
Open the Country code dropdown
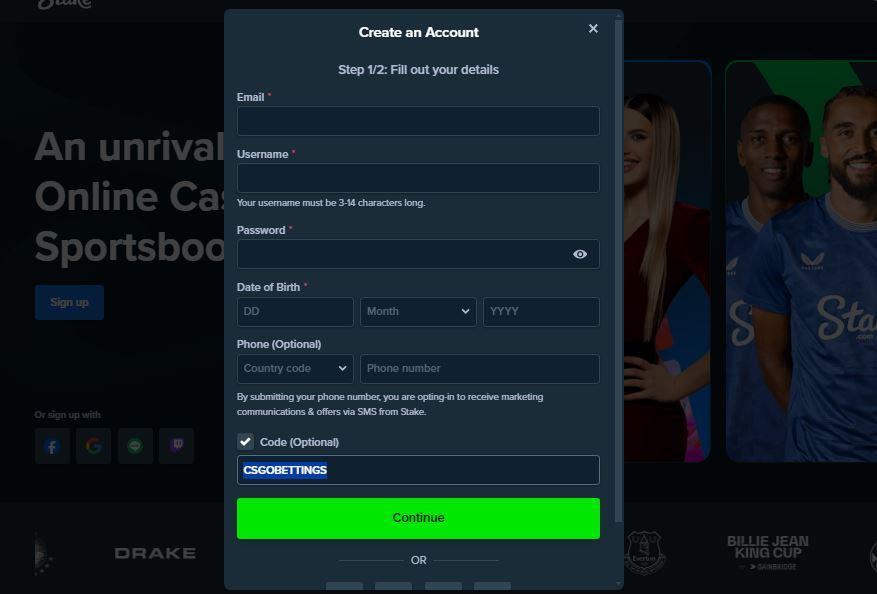tap(295, 369)
